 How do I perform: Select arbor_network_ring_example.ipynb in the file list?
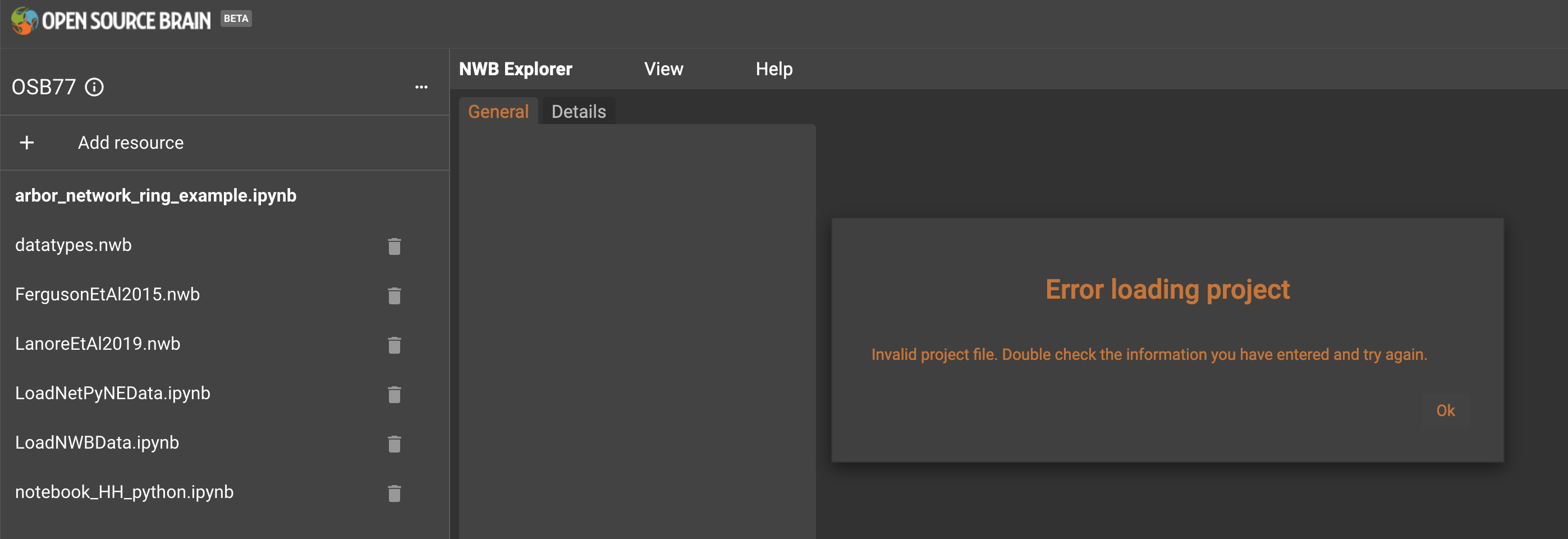pos(156,195)
